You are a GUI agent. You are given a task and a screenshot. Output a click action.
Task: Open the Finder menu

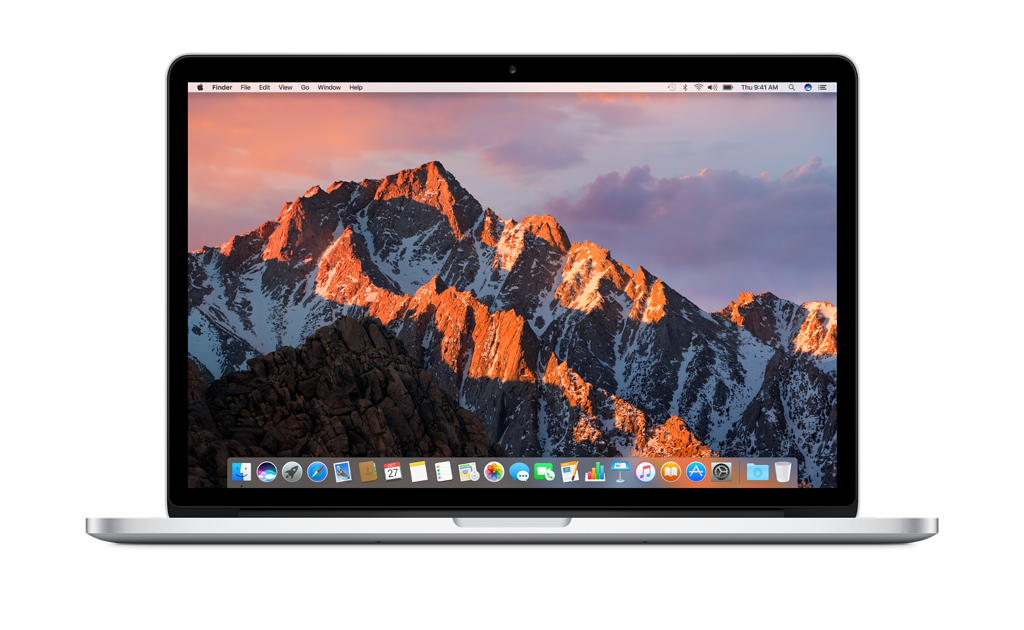[x=222, y=87]
